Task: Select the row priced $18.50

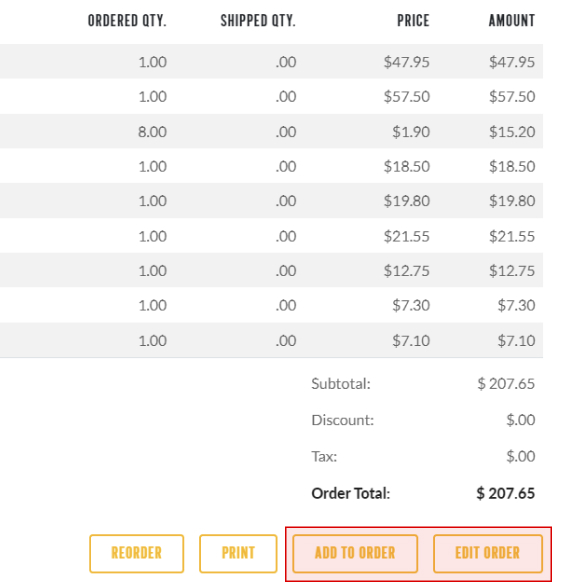Action: click(272, 166)
